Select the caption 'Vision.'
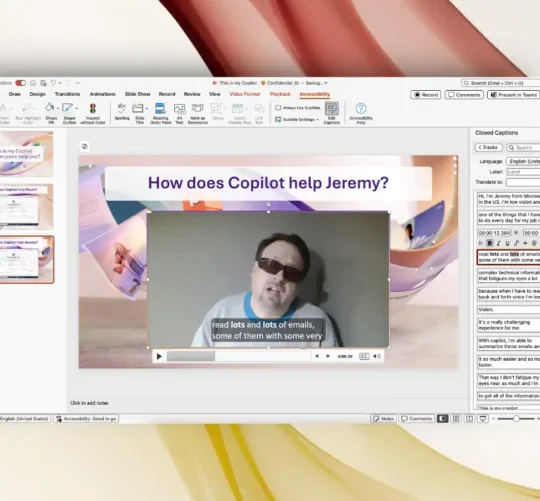This screenshot has width=540, height=501. click(x=509, y=309)
